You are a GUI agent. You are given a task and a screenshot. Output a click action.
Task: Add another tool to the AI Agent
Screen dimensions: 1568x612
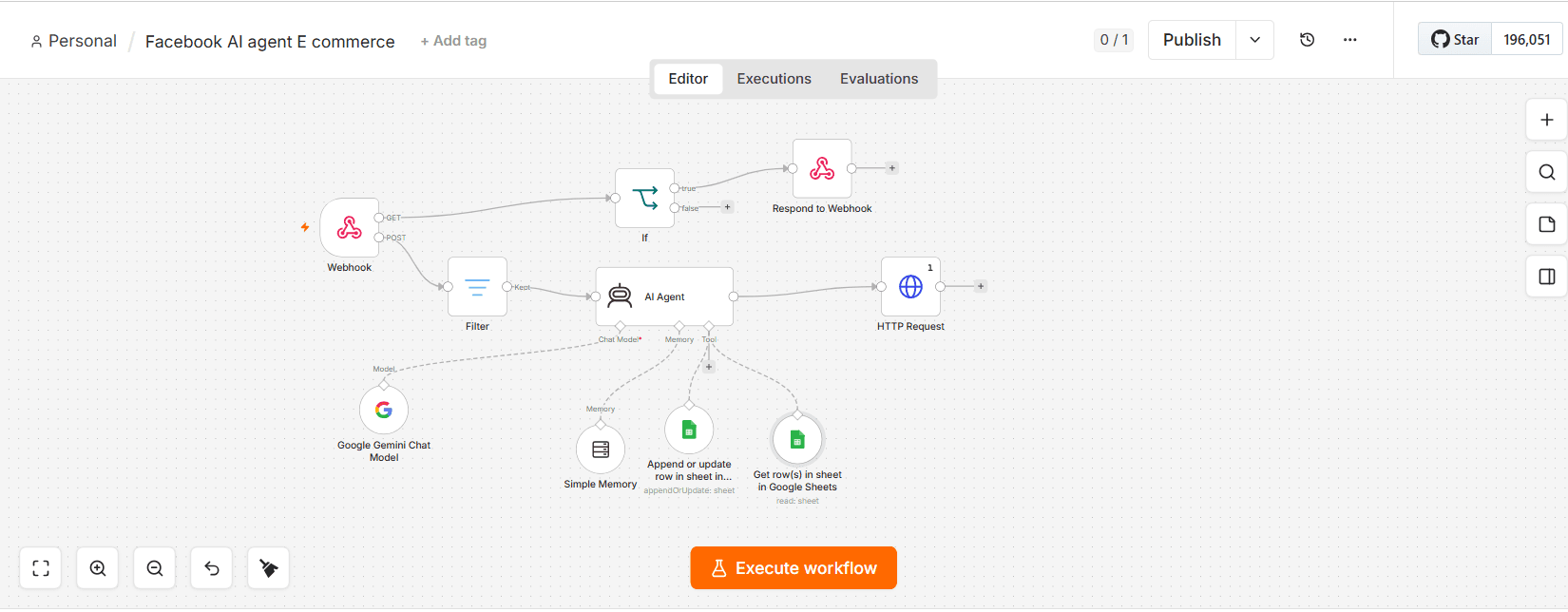click(x=709, y=367)
